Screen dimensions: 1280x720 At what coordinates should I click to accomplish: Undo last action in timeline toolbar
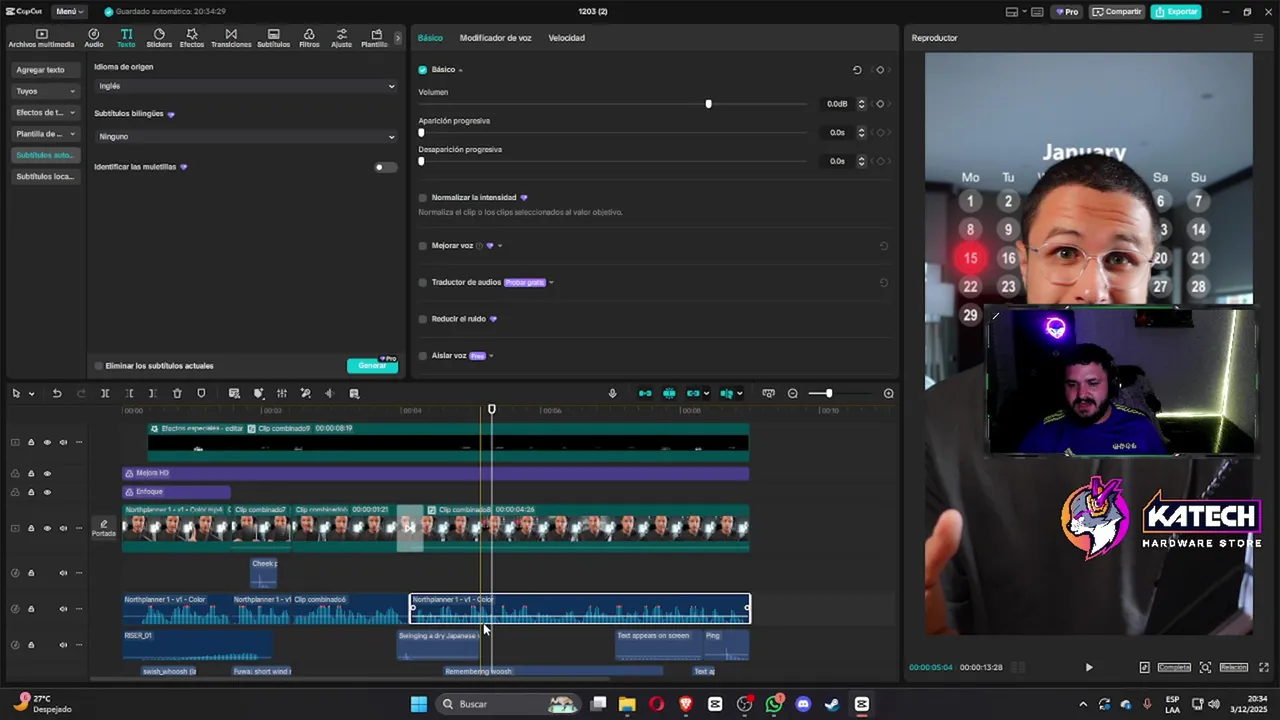[x=57, y=394]
